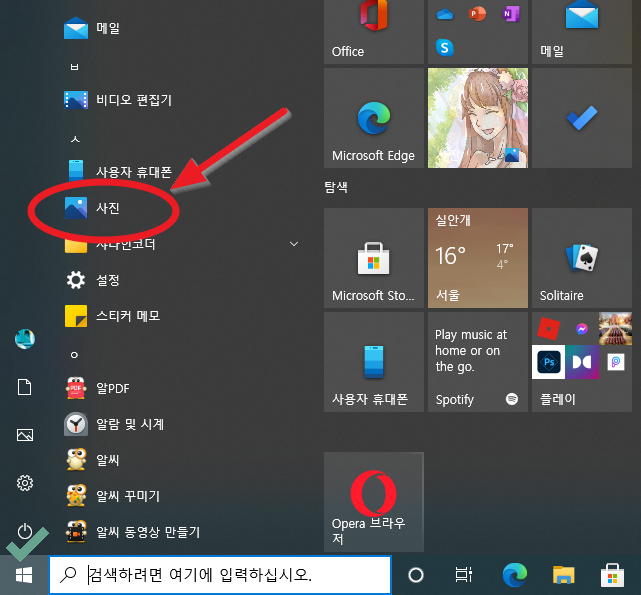This screenshot has width=641, height=595.
Task: Open the Solitaire tile
Action: click(582, 258)
